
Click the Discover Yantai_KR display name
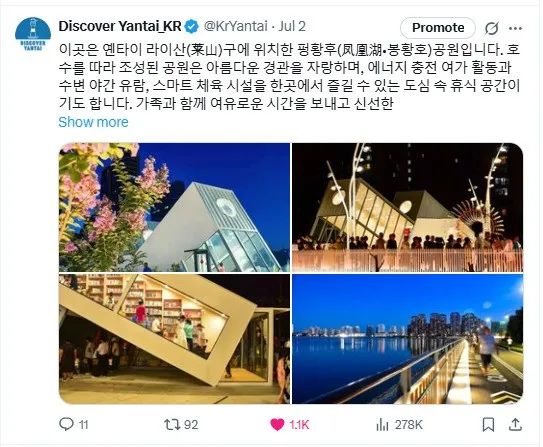coord(120,26)
